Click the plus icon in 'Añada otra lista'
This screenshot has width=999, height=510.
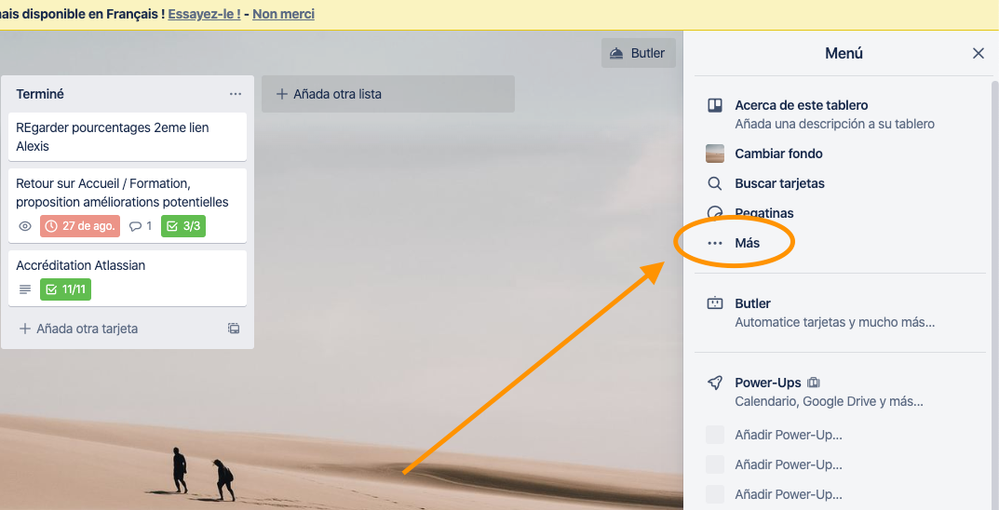(x=282, y=94)
